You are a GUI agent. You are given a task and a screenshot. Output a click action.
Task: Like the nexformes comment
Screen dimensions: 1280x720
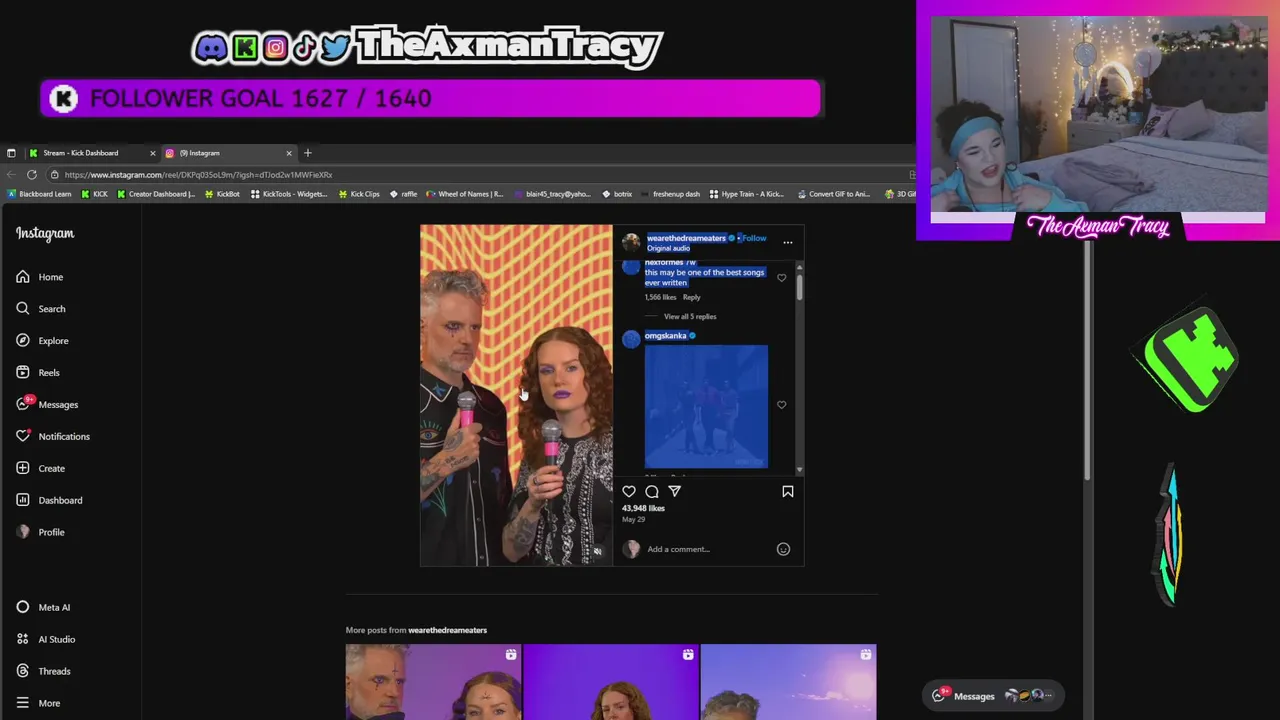point(782,278)
